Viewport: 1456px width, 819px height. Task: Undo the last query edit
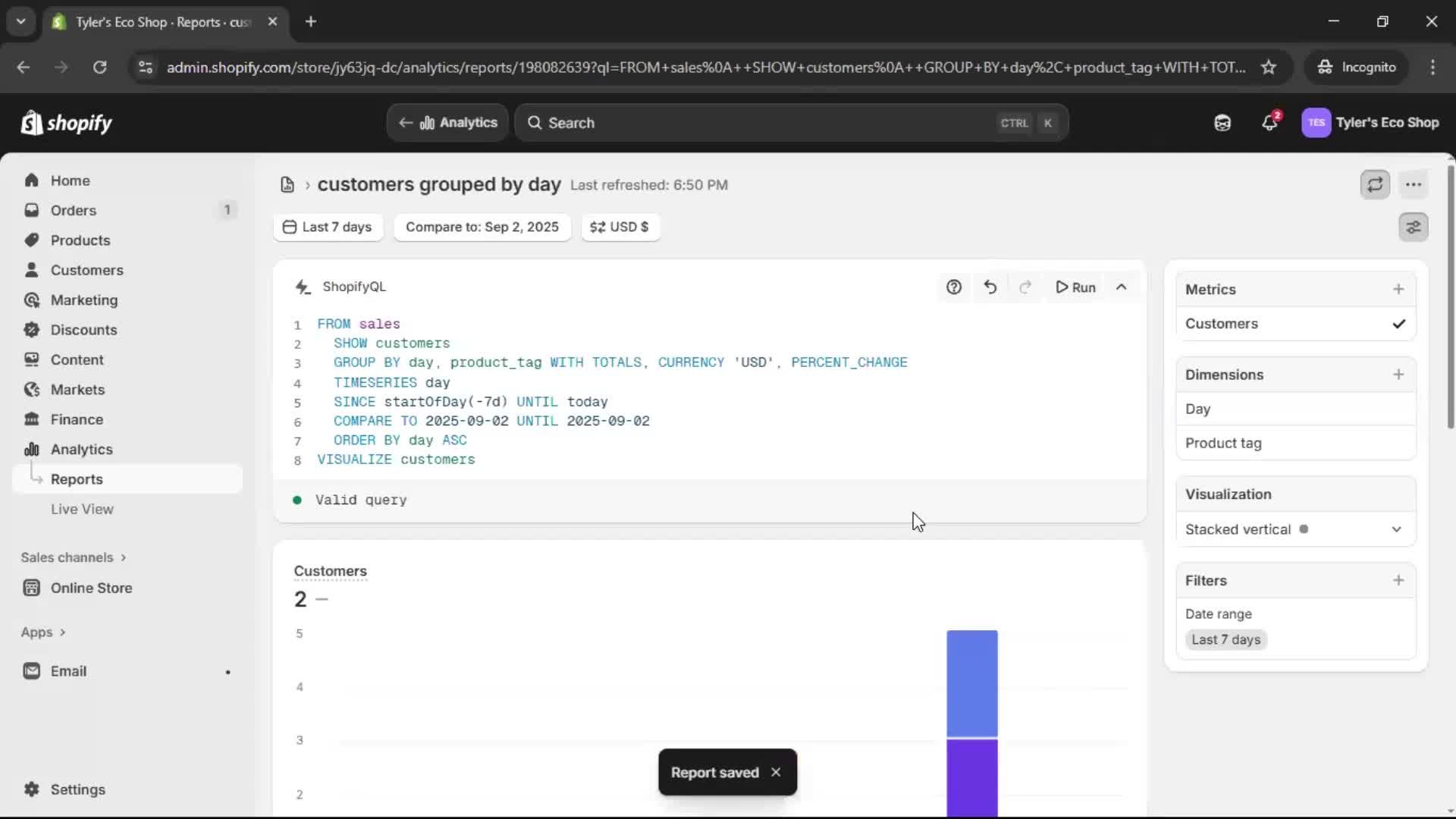990,287
